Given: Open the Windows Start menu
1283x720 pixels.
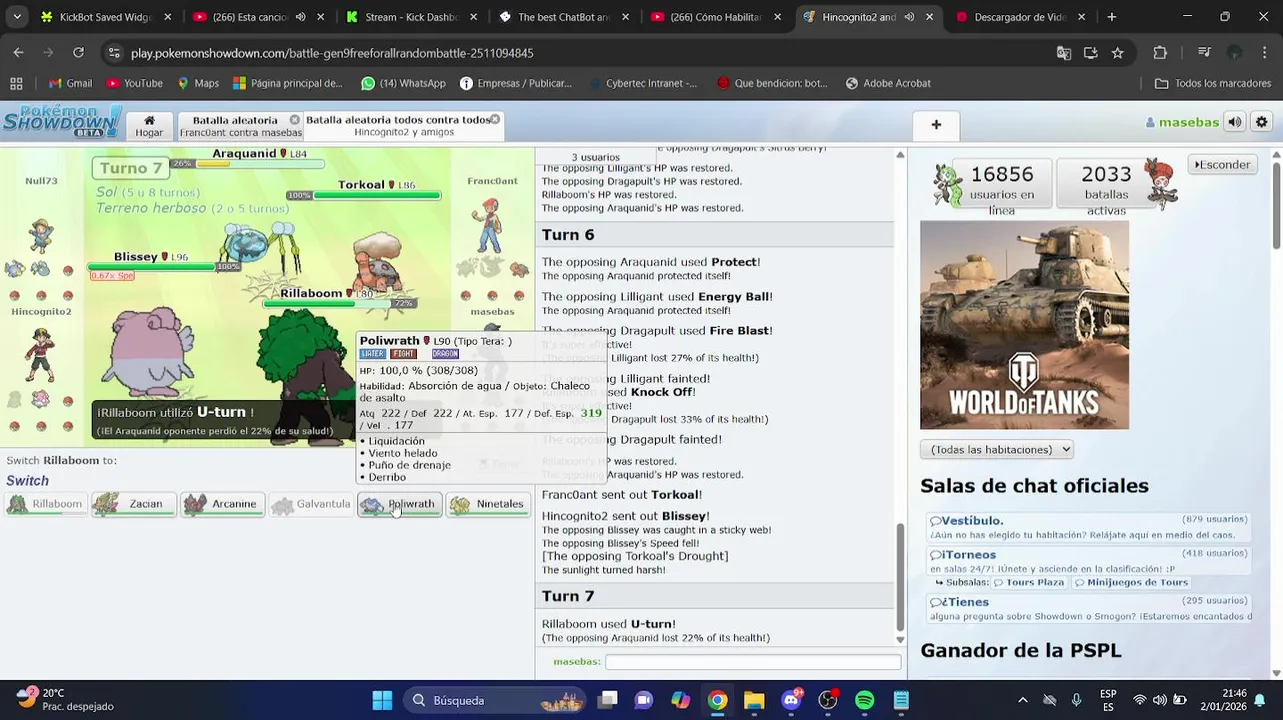Looking at the screenshot, I should 382,700.
